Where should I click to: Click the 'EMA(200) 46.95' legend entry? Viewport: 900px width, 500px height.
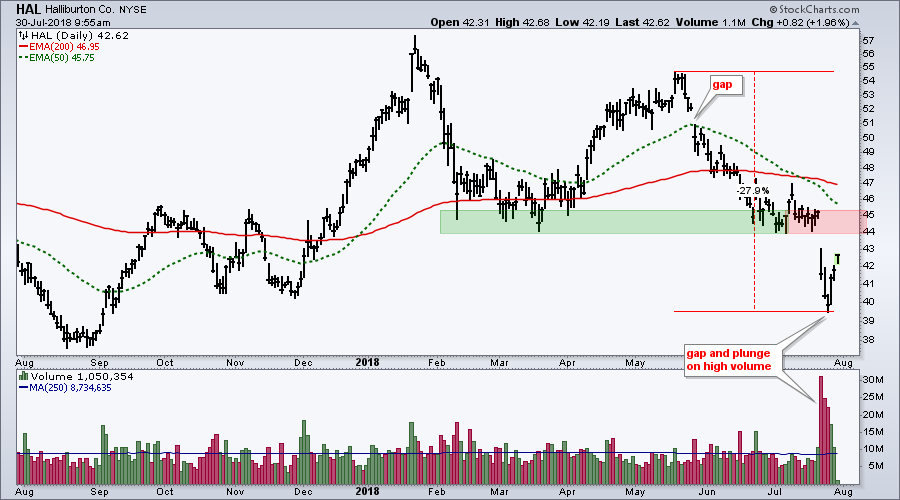64,46
